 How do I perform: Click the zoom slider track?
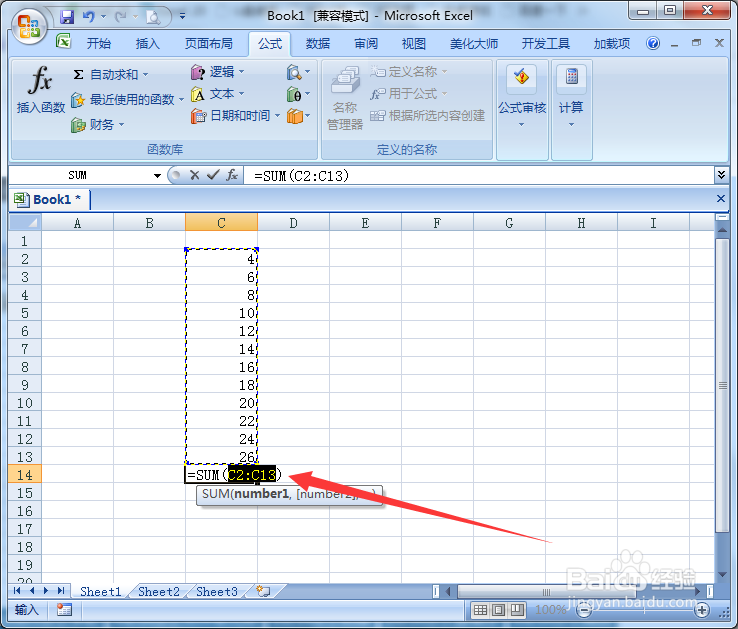coord(643,611)
